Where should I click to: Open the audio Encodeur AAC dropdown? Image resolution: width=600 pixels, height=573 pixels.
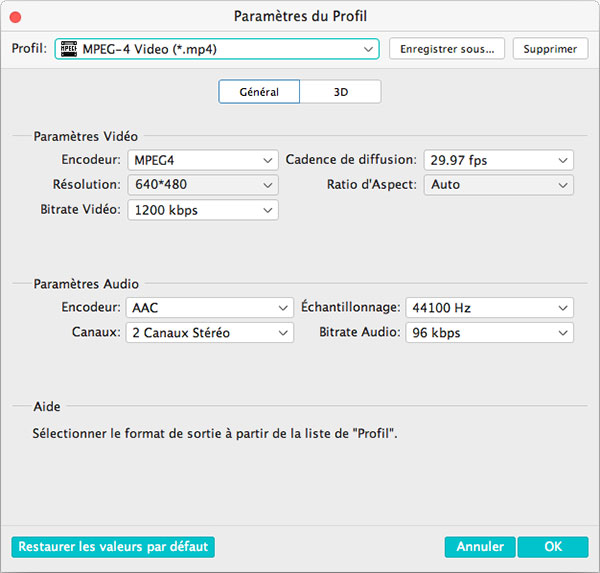[210, 308]
